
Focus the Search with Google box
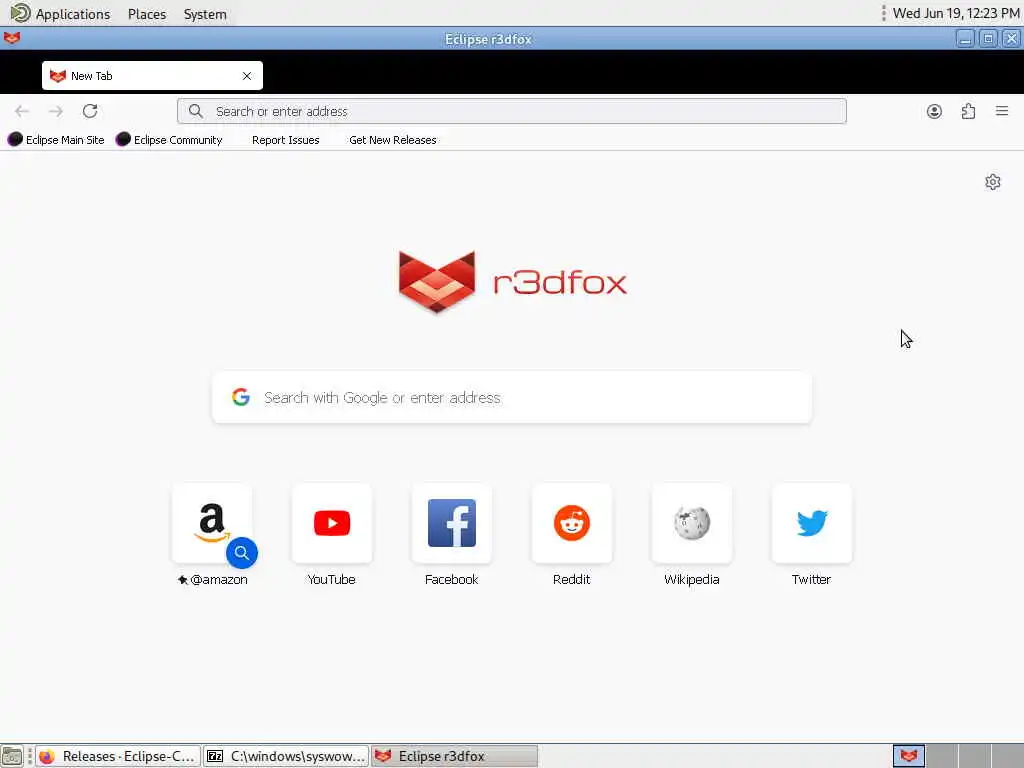[x=512, y=397]
